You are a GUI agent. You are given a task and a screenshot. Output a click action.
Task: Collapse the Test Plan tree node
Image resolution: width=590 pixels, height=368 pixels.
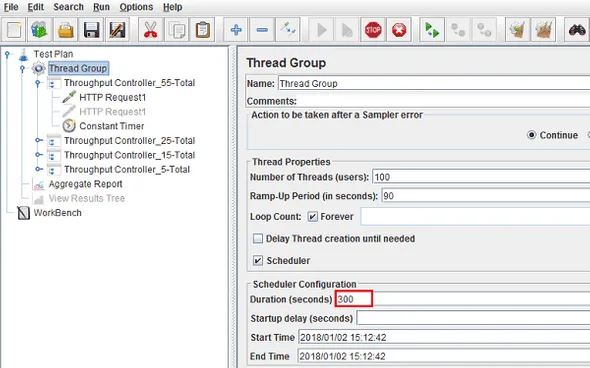coord(7,55)
